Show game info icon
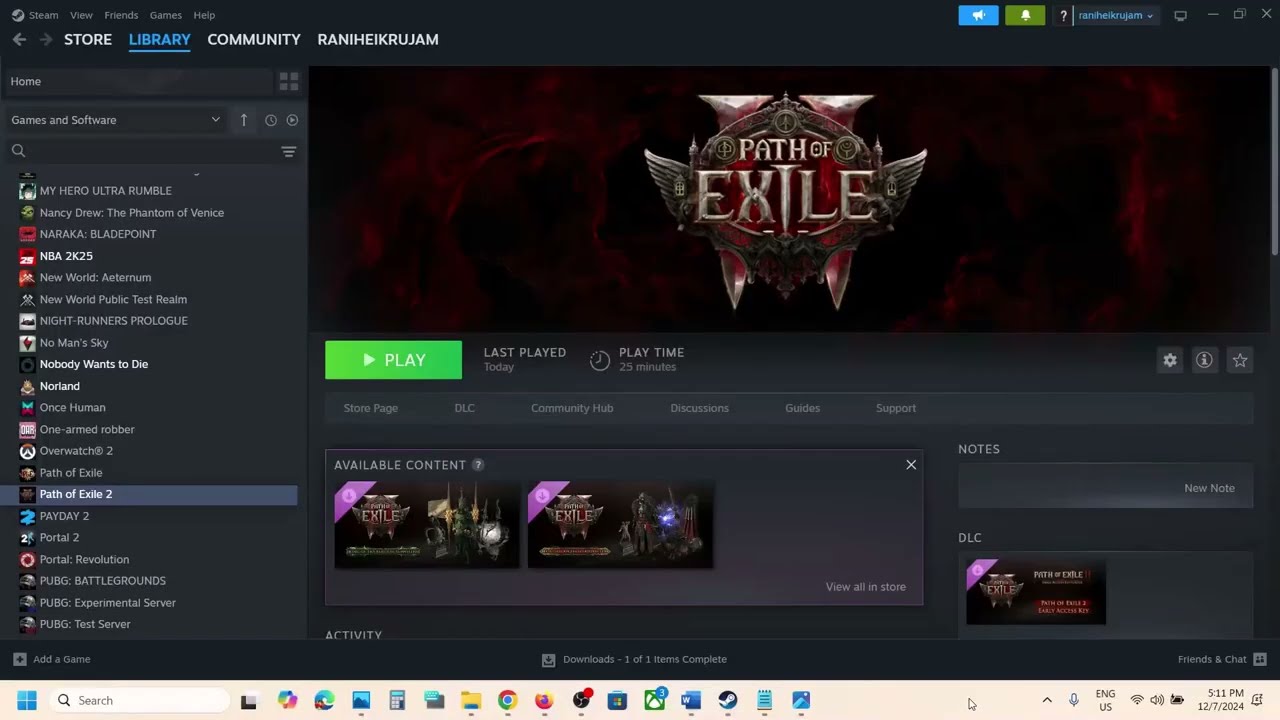The width and height of the screenshot is (1280, 720). [1204, 360]
